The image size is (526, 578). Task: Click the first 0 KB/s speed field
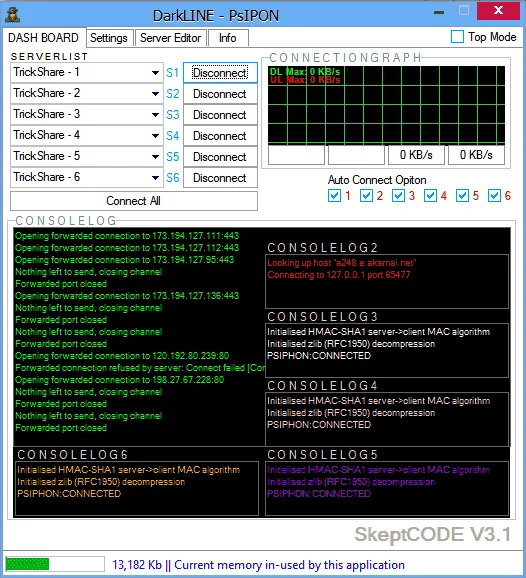tap(416, 155)
